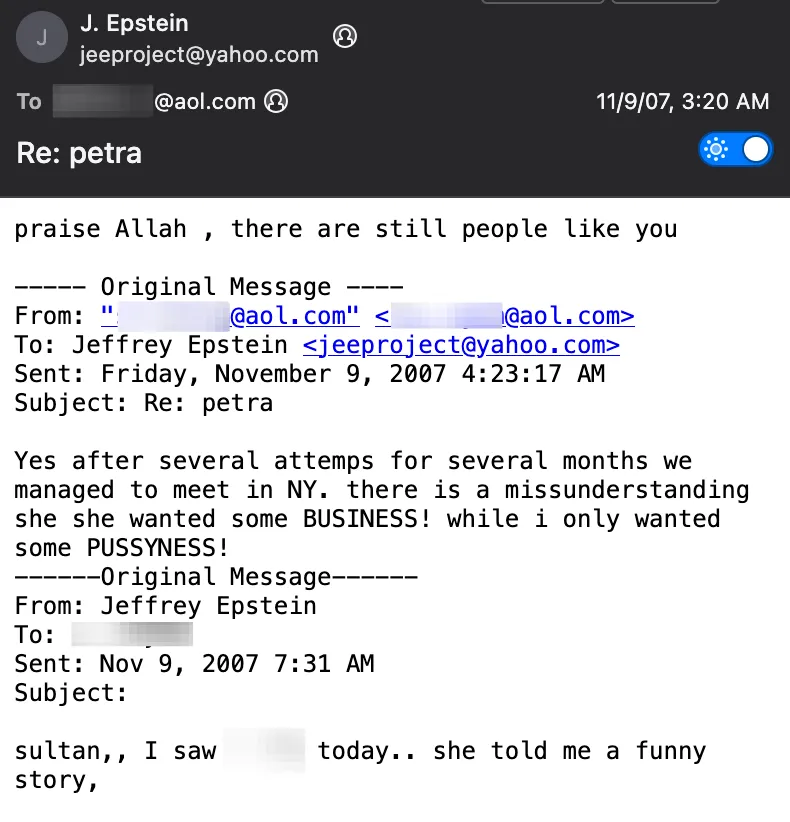Screen dimensions: 790x822
Task: Click the "11/9/07, 3:20 AM" timestamp
Action: click(x=682, y=101)
